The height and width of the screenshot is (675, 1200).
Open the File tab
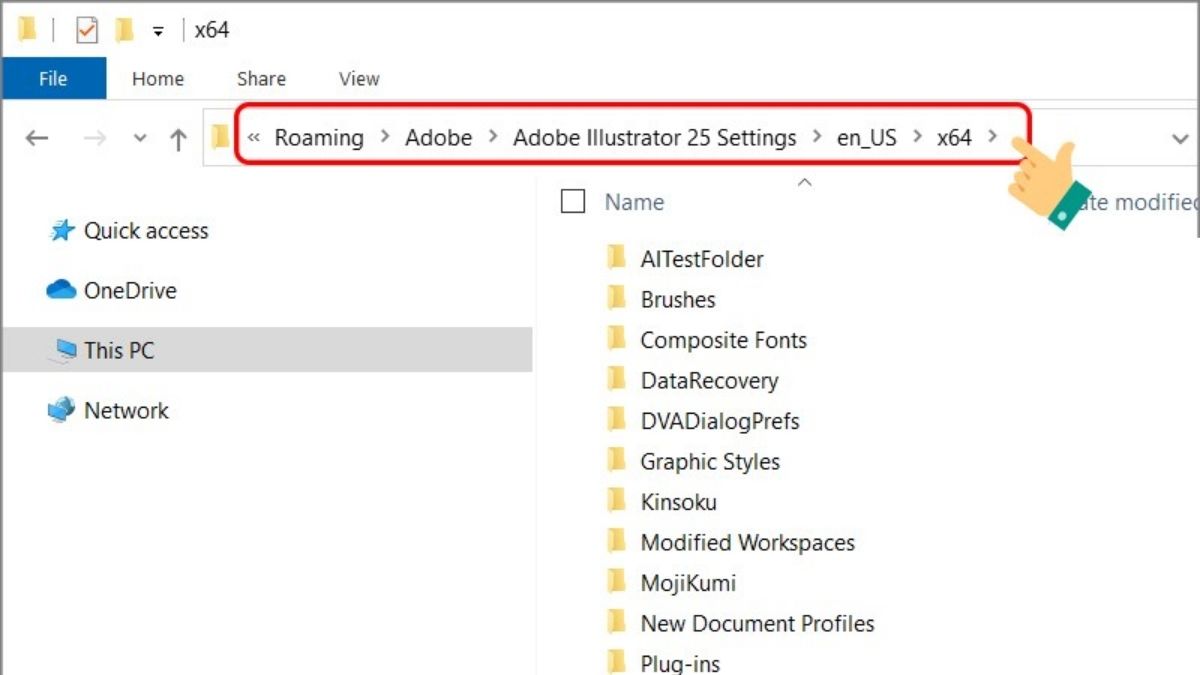[x=53, y=79]
